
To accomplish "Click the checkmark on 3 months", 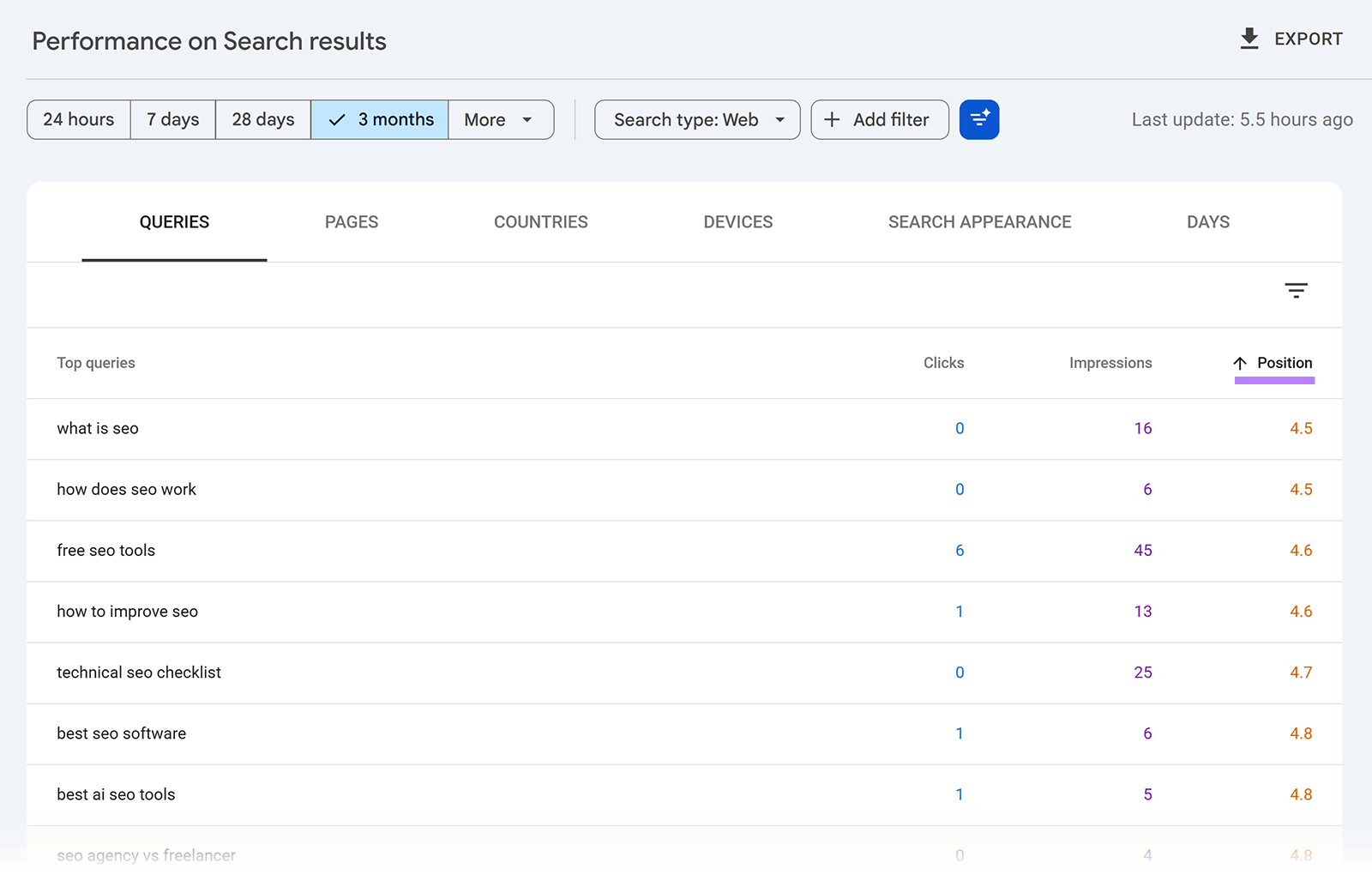I will click(x=337, y=120).
